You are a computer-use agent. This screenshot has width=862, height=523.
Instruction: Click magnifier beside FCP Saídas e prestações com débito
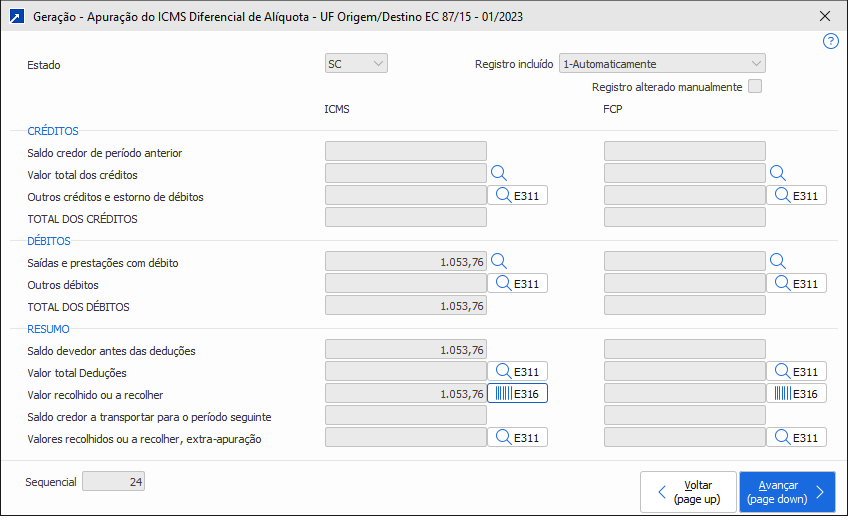[x=778, y=262]
